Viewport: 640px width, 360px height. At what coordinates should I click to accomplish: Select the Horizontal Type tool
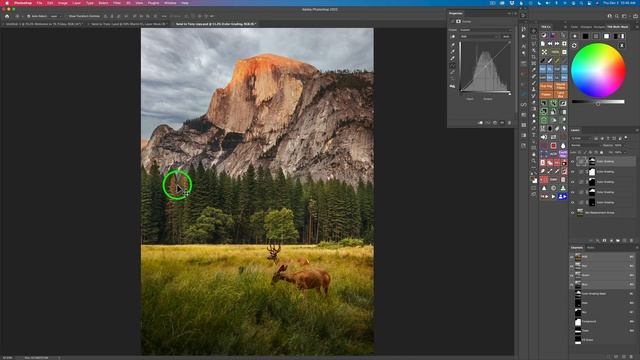click(x=533, y=135)
